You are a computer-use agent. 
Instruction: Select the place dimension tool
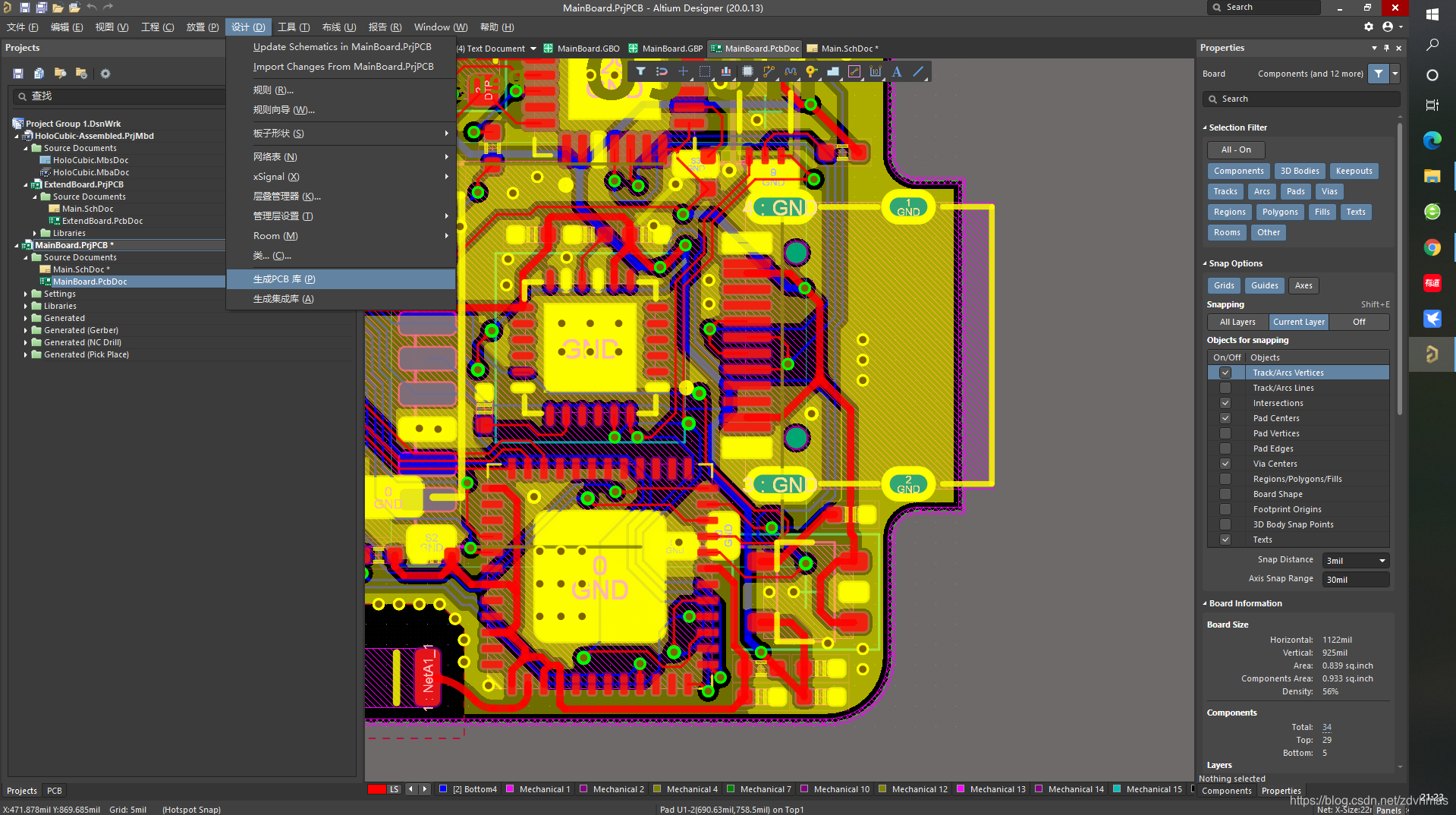[x=876, y=71]
